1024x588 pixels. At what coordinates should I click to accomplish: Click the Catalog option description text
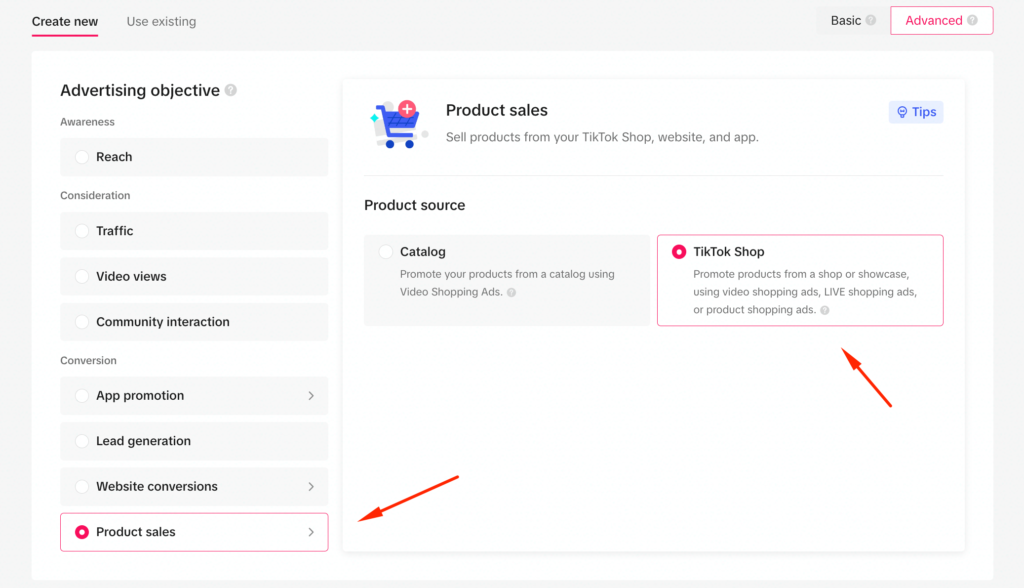[507, 283]
